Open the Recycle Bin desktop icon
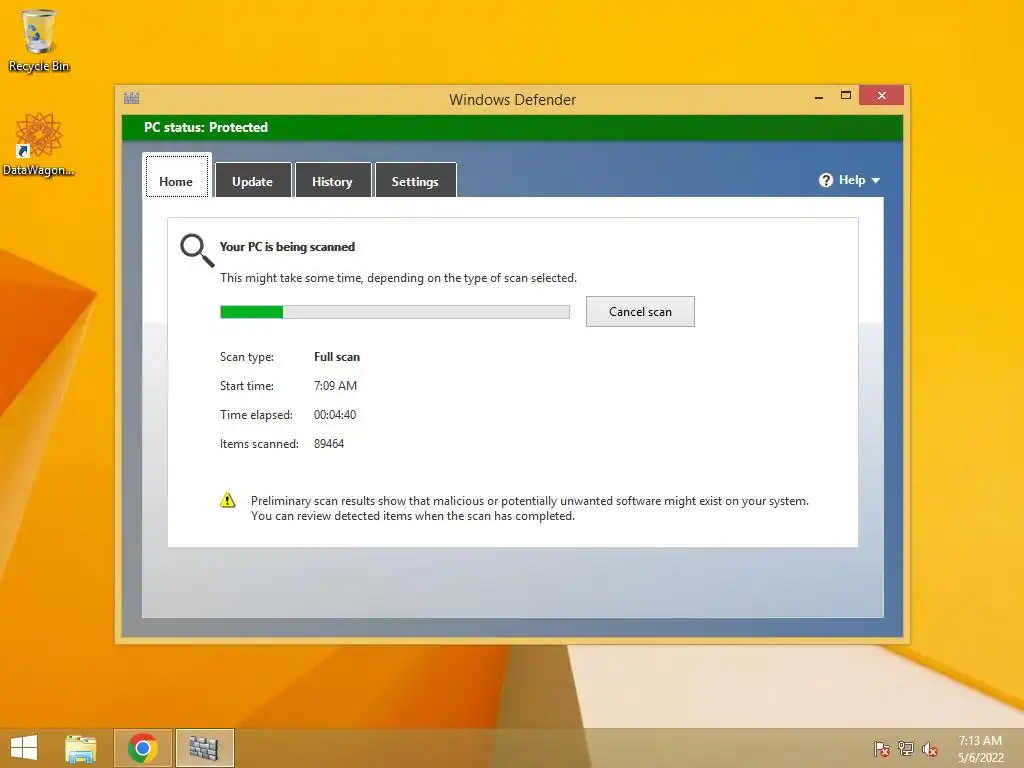 coord(39,40)
